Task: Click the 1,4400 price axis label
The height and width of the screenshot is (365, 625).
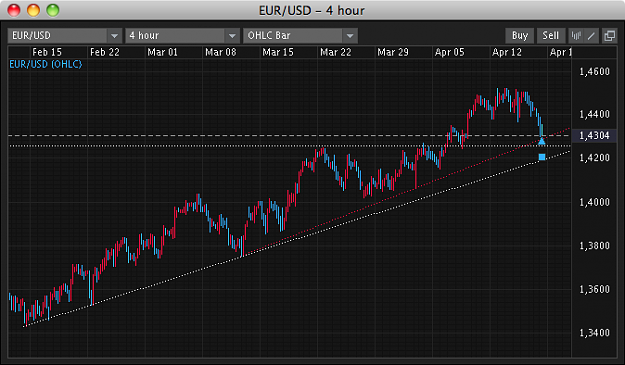Action: click(x=594, y=114)
